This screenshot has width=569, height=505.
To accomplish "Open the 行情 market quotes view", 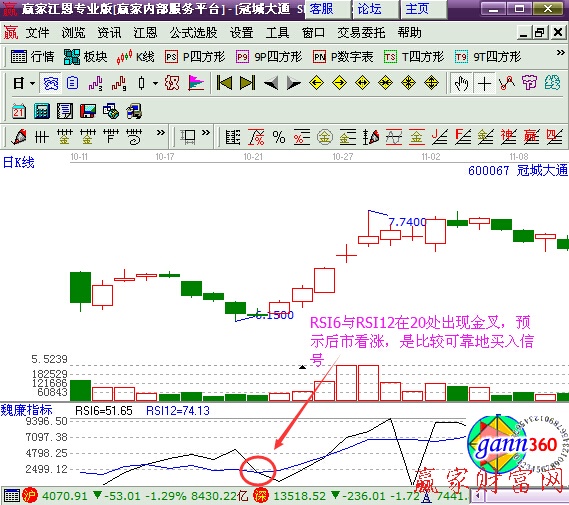I will [x=33, y=57].
